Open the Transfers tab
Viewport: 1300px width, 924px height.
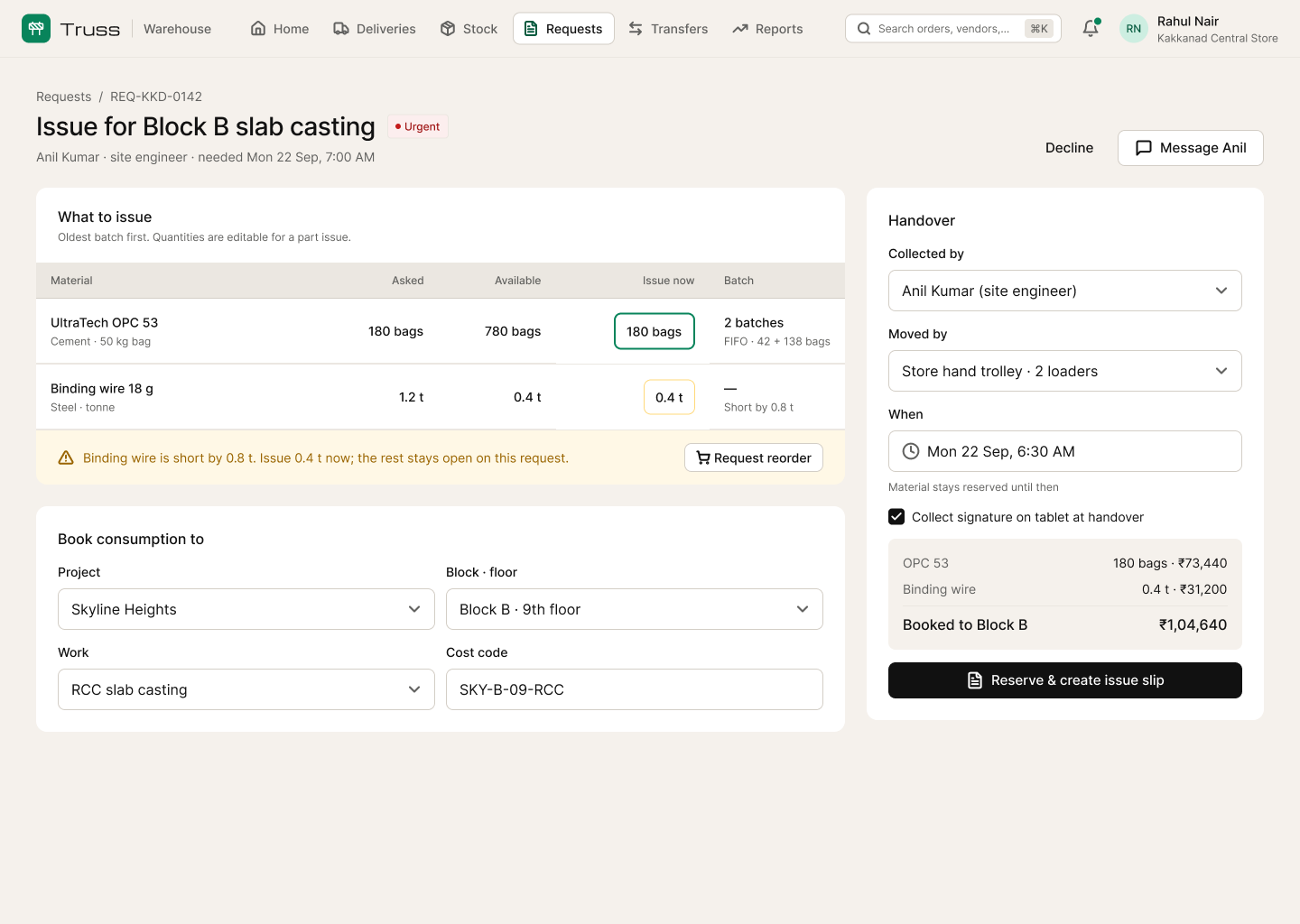pyautogui.click(x=668, y=29)
